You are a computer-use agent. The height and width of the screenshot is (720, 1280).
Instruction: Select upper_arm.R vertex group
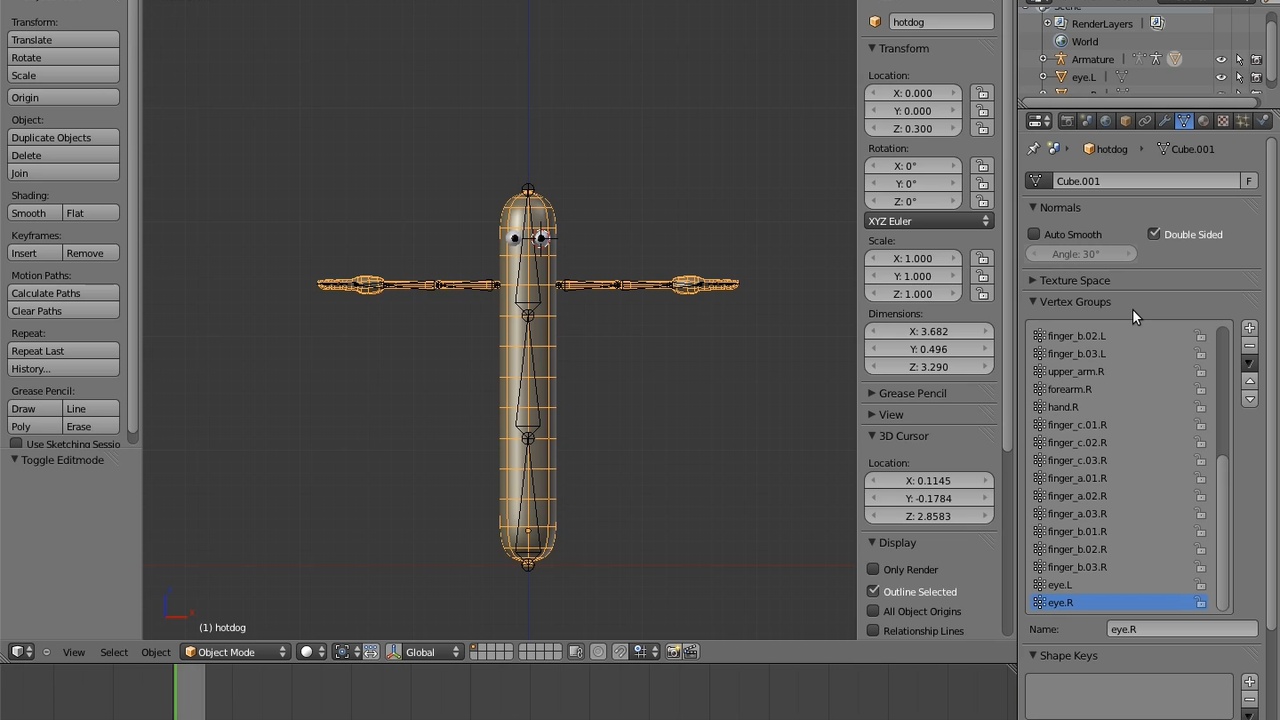[1119, 372]
